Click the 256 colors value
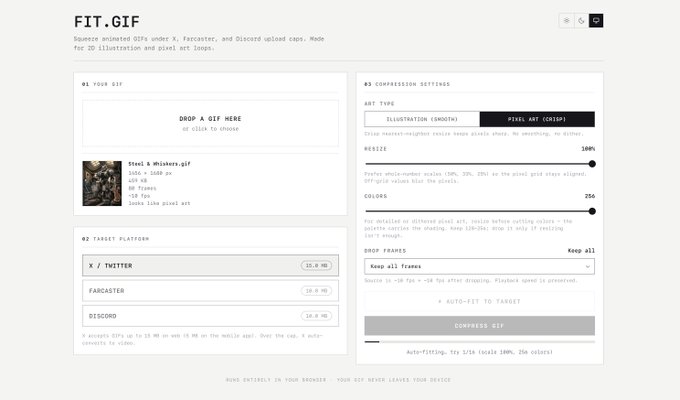 point(590,196)
